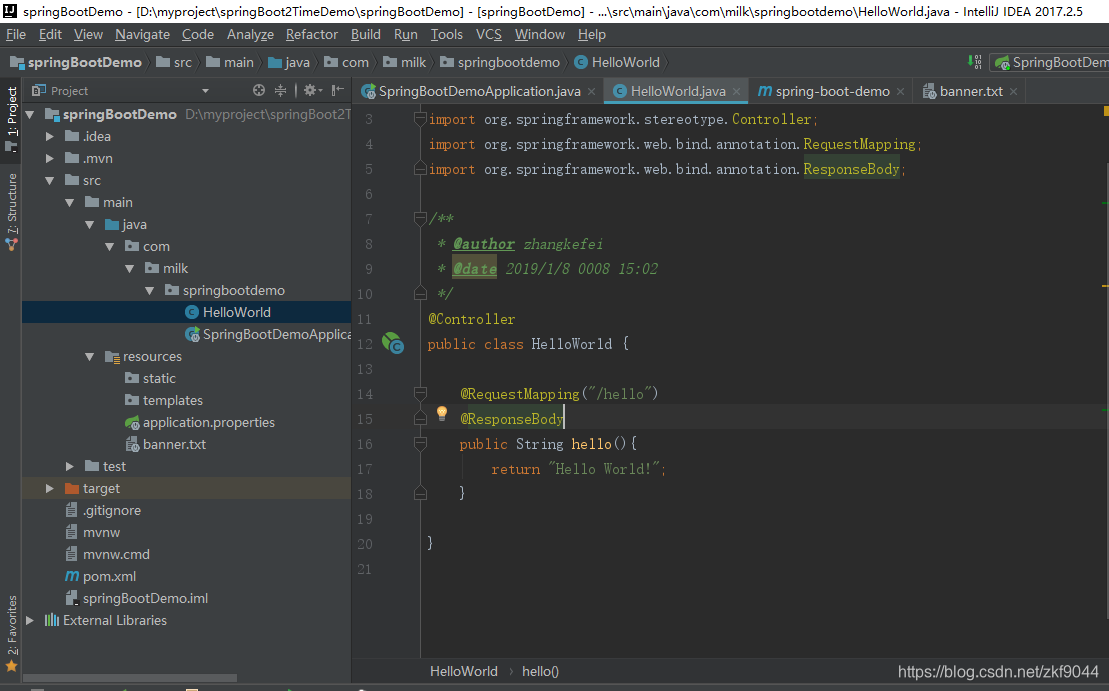Expand the .mvn folder
Viewport: 1109px width, 691px height.
(50, 158)
